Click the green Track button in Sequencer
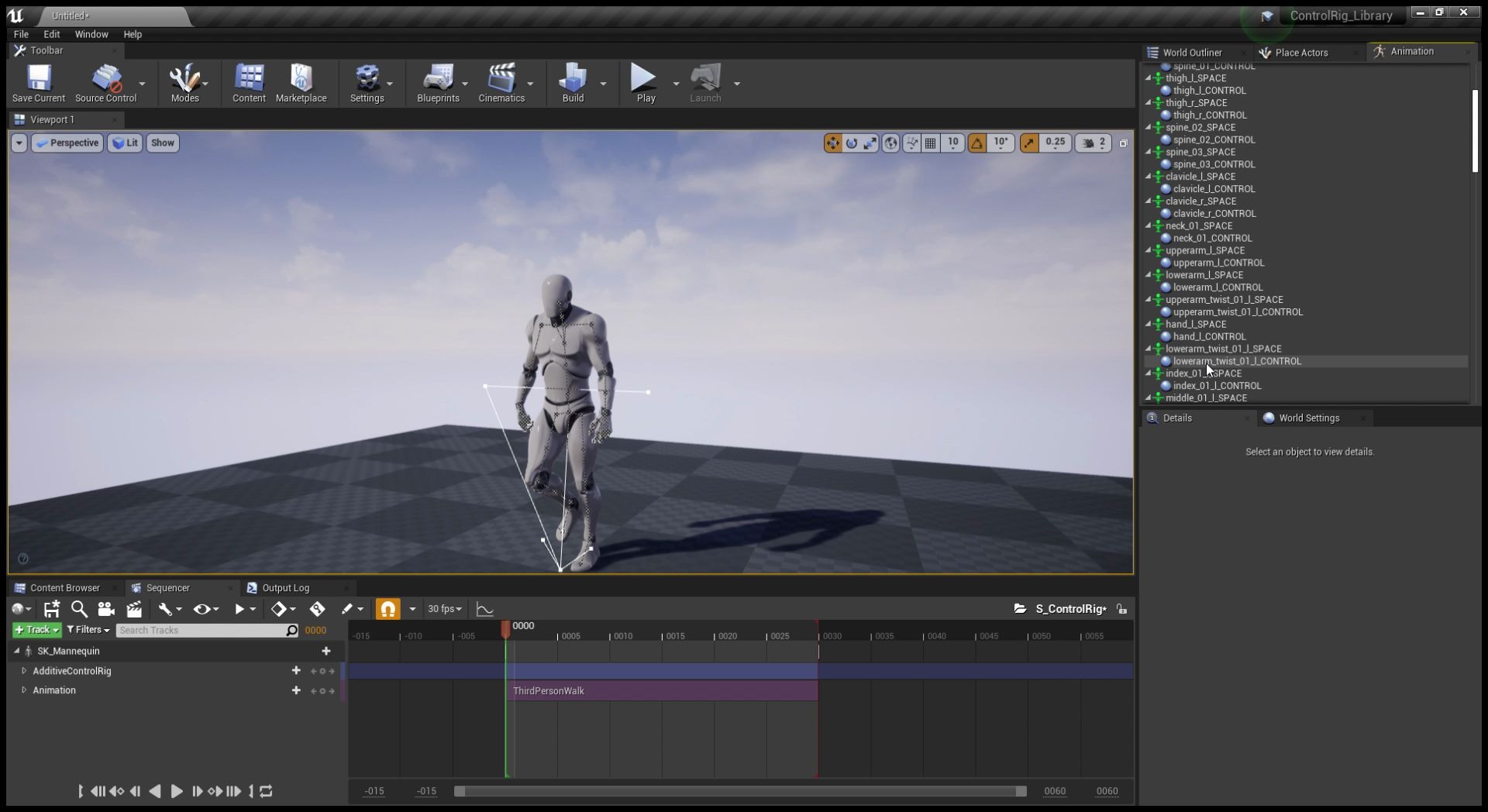1488x812 pixels. (36, 630)
